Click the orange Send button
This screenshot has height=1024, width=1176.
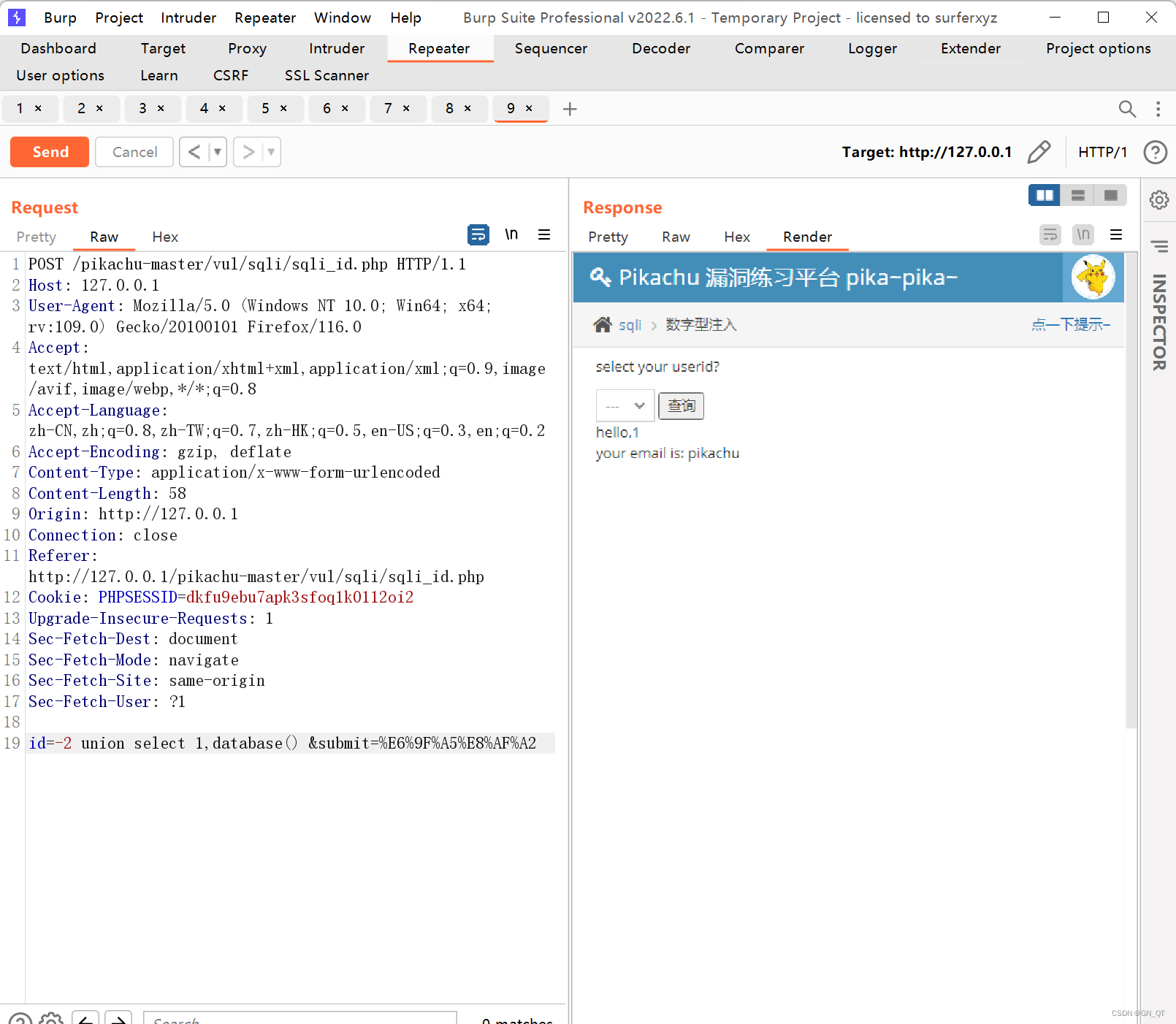(x=50, y=152)
